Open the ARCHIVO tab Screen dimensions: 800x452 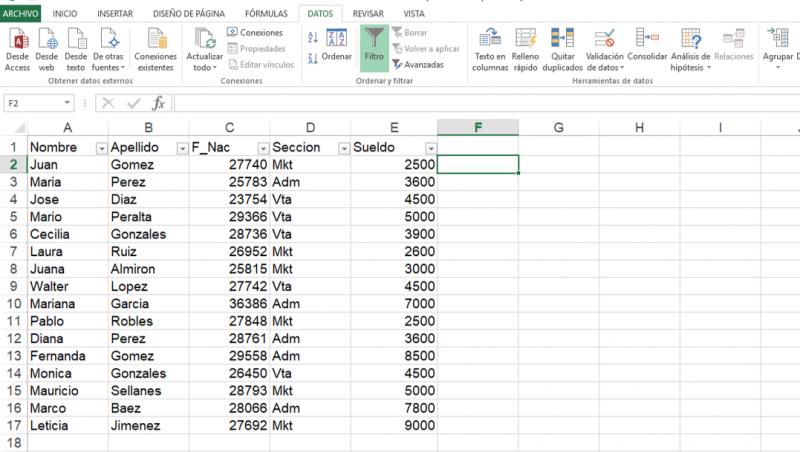[x=20, y=14]
